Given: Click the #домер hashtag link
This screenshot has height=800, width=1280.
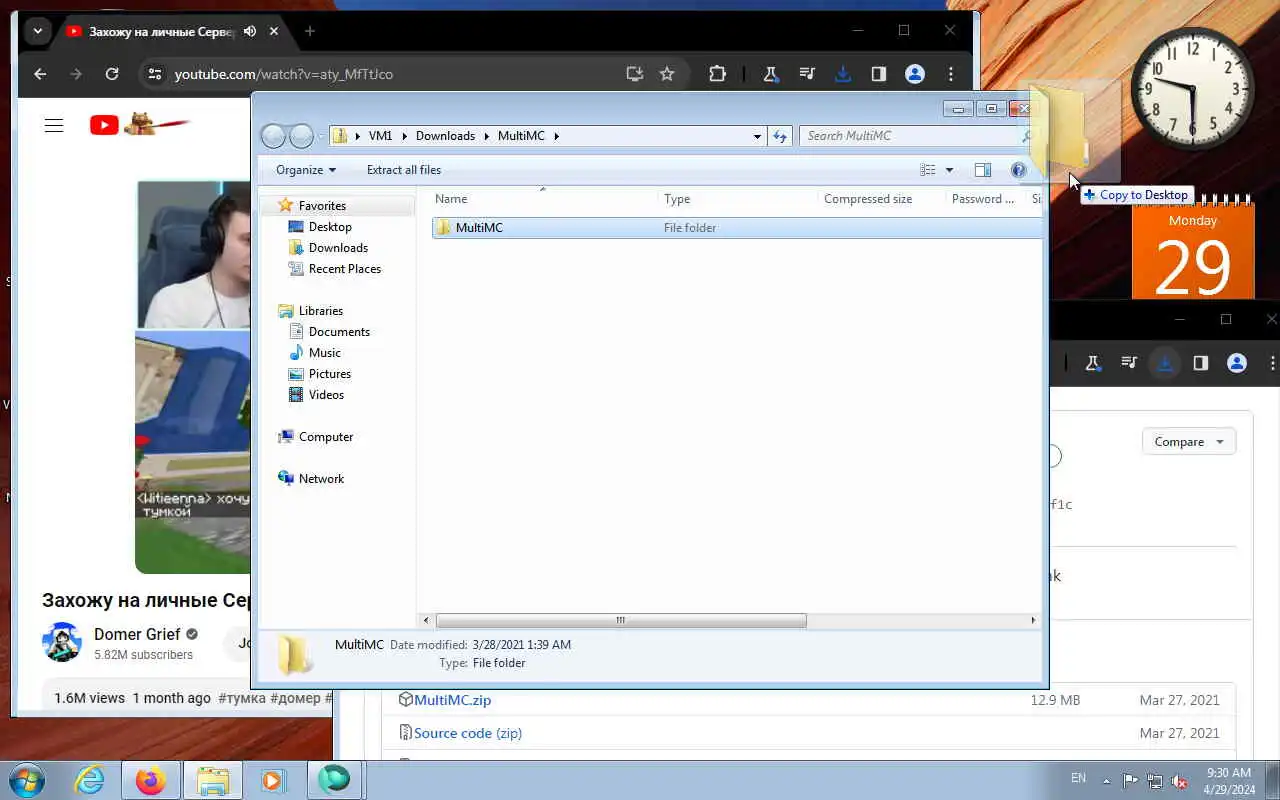Looking at the screenshot, I should 295,698.
